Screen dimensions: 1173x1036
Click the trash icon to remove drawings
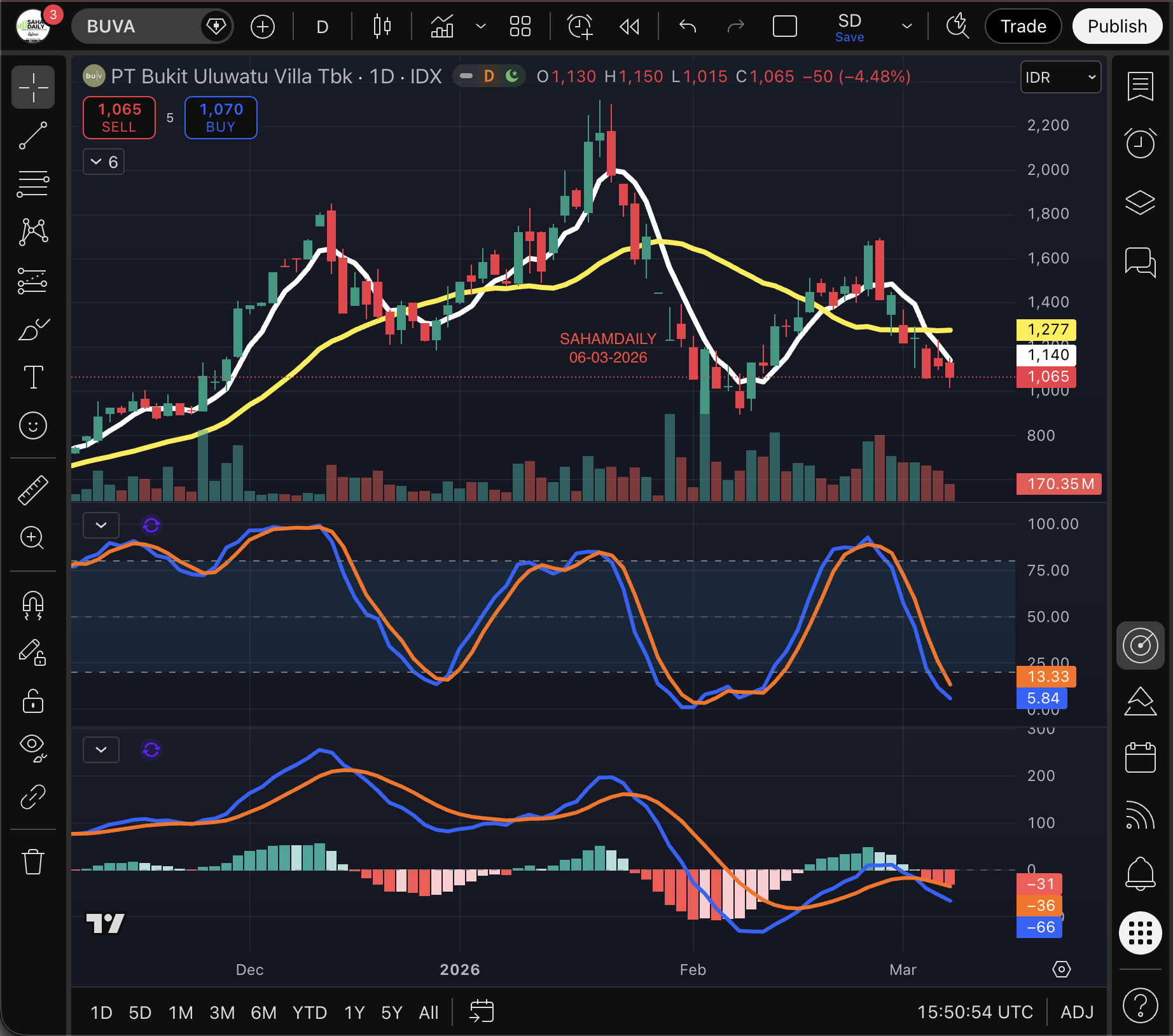click(33, 862)
